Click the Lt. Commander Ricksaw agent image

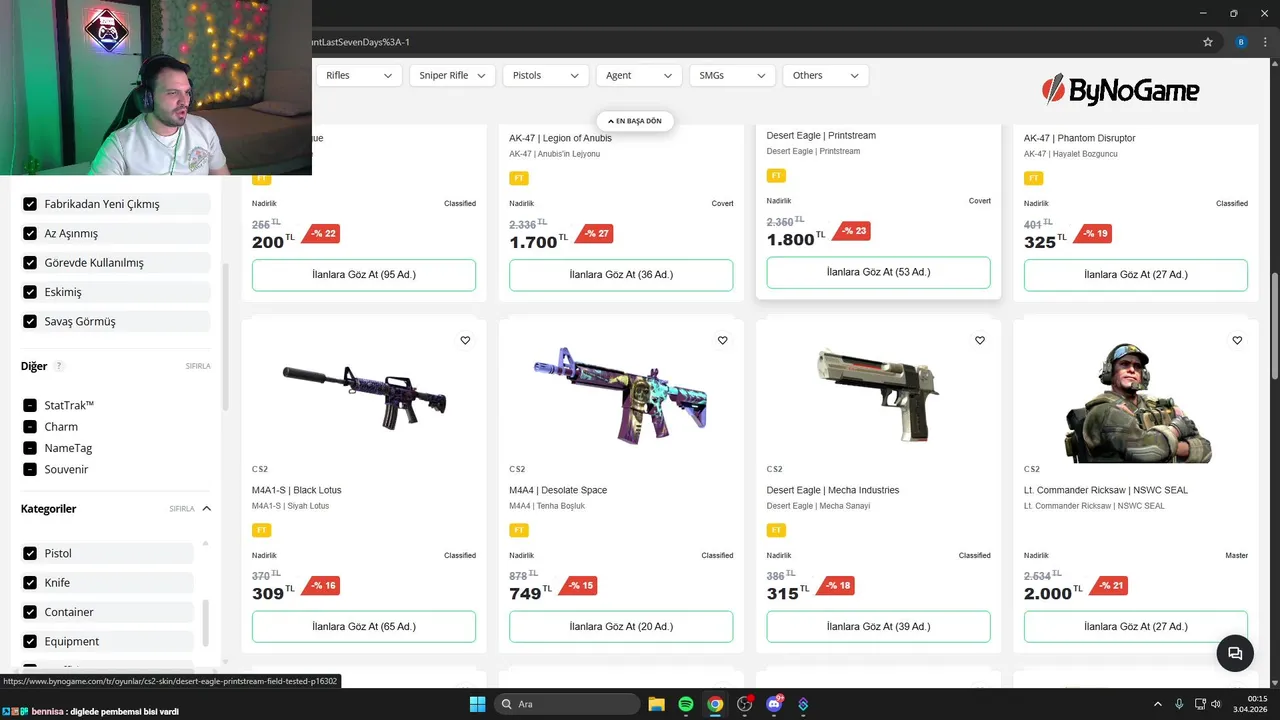coord(1136,403)
